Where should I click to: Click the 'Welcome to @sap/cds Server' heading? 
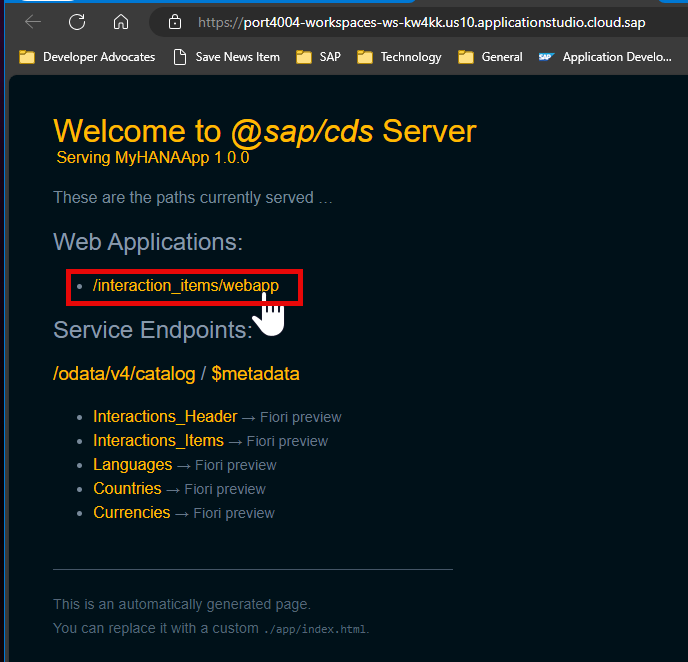click(265, 131)
